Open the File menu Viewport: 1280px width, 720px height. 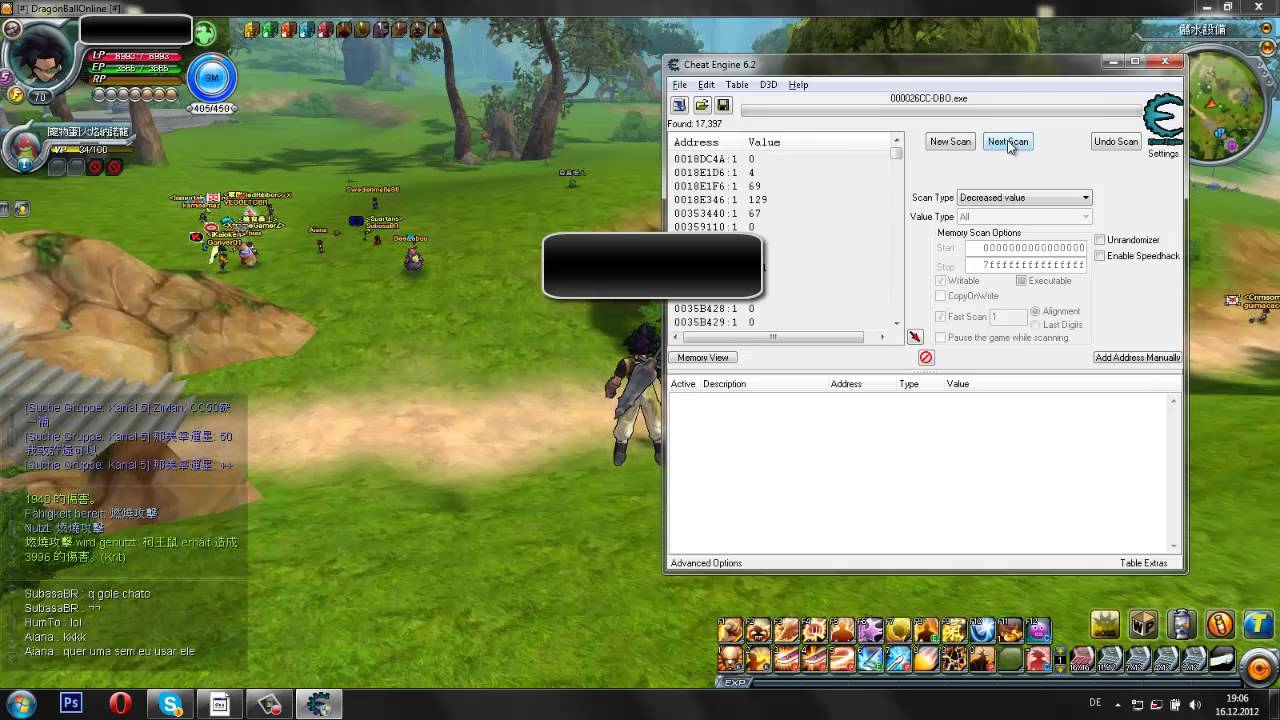680,85
